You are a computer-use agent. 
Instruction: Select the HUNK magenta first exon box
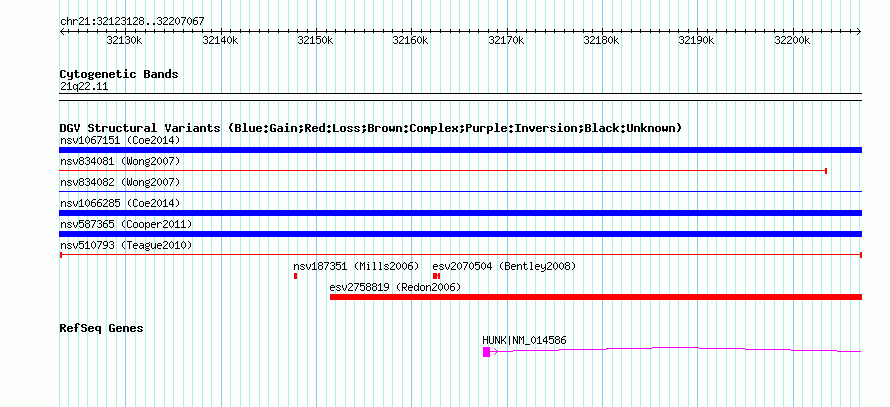click(486, 352)
